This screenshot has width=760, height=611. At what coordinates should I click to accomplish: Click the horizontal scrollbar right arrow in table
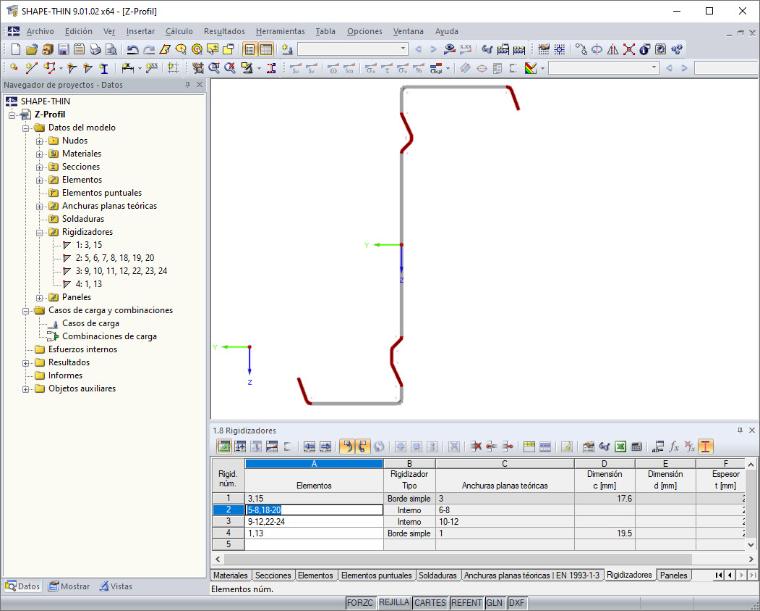[751, 559]
